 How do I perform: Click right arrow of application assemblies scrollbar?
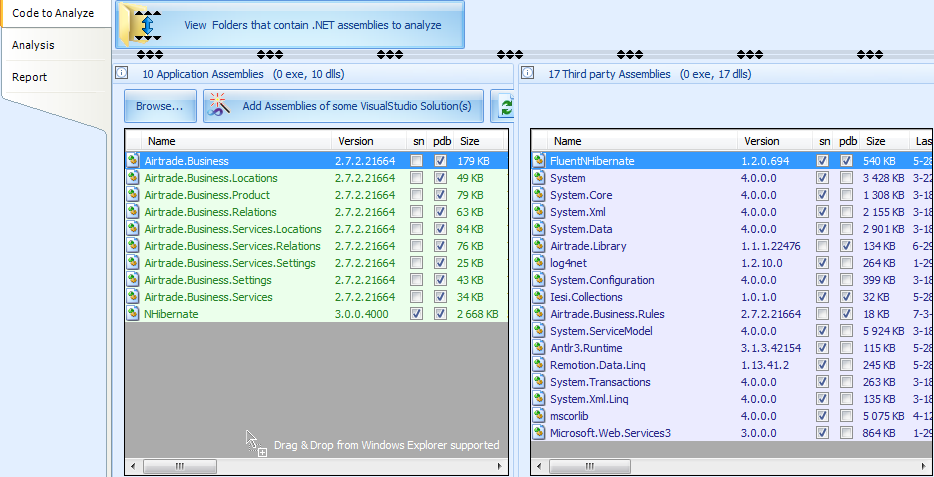pyautogui.click(x=500, y=466)
